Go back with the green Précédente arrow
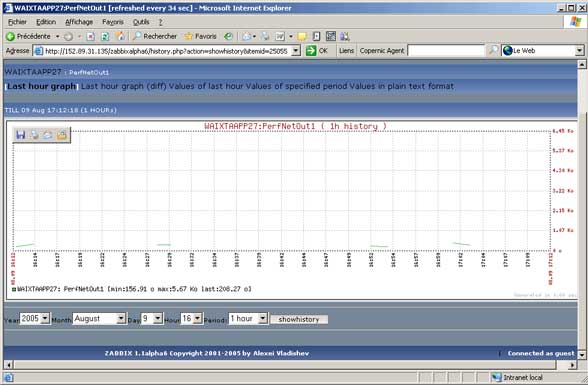 tap(28, 36)
